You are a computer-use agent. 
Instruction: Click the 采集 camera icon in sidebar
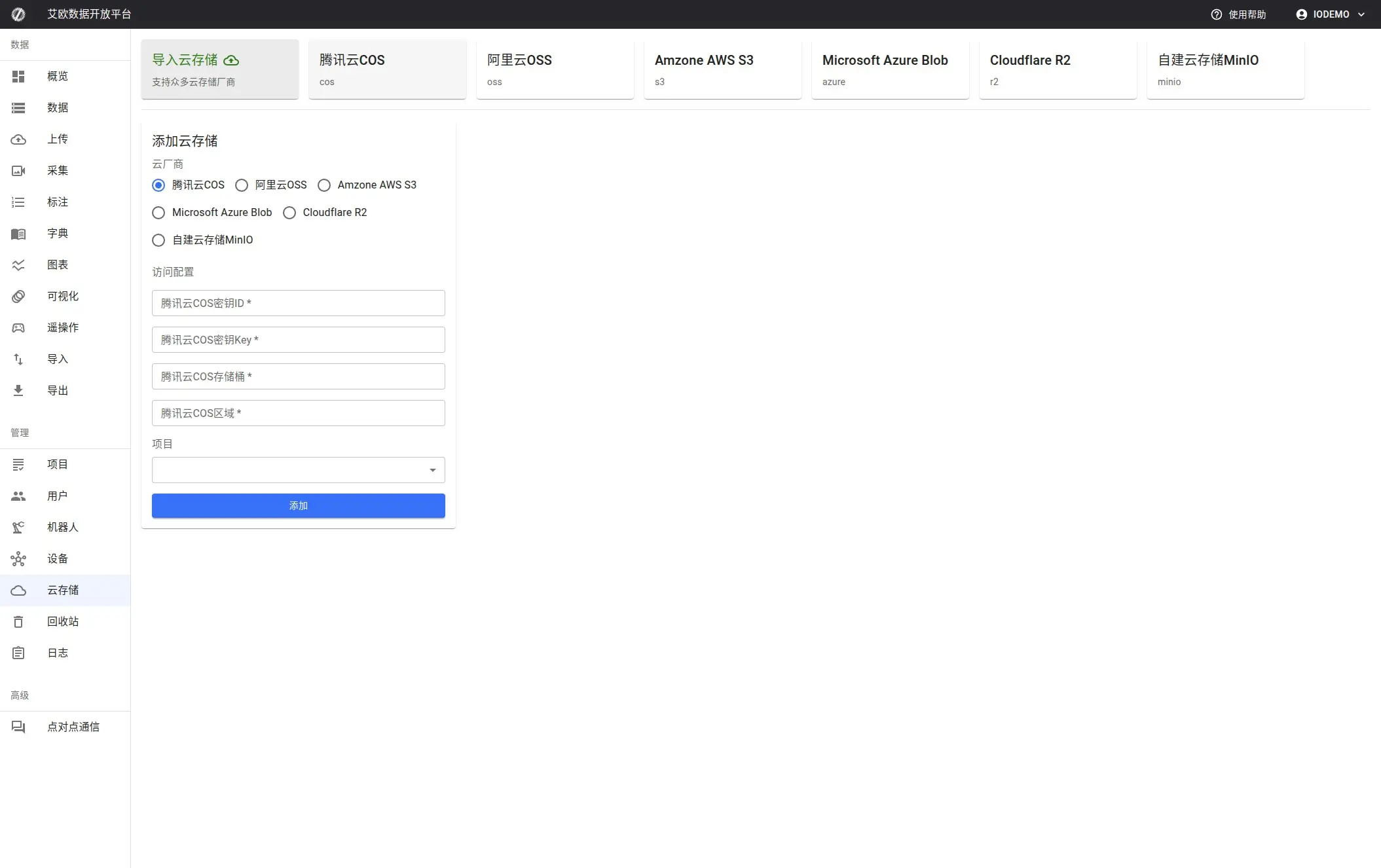pos(18,171)
